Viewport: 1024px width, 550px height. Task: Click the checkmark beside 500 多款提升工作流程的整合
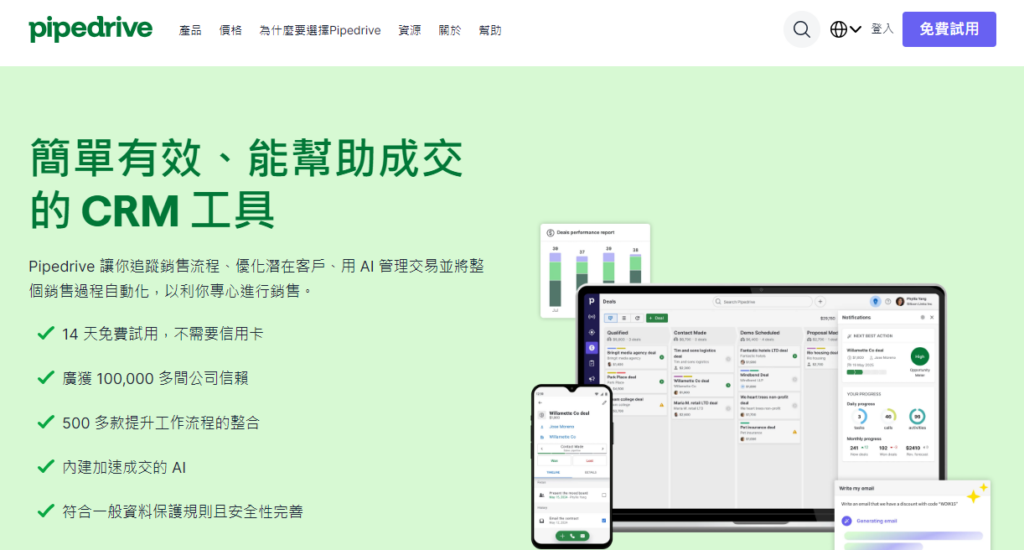click(x=46, y=423)
